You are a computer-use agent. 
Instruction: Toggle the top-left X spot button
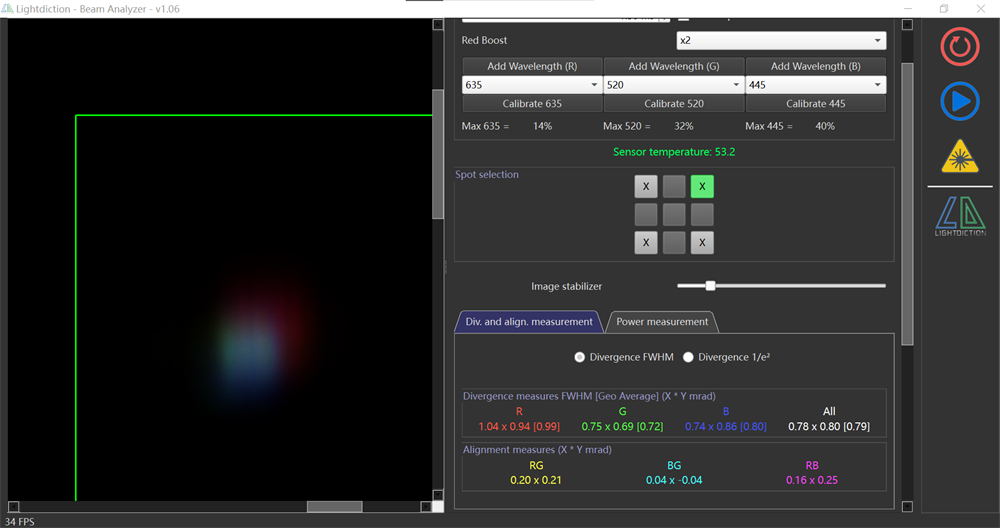pos(646,187)
